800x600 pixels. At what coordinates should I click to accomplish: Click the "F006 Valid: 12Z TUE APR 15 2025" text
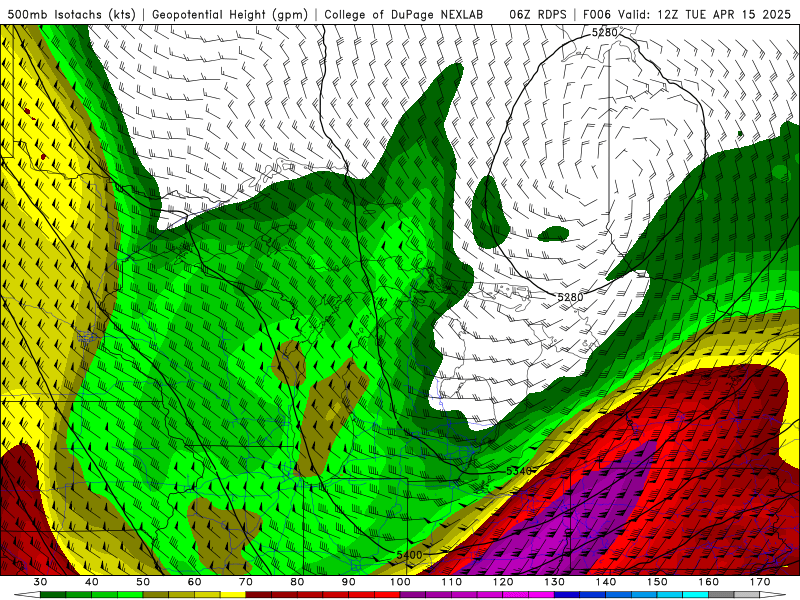pyautogui.click(x=686, y=14)
